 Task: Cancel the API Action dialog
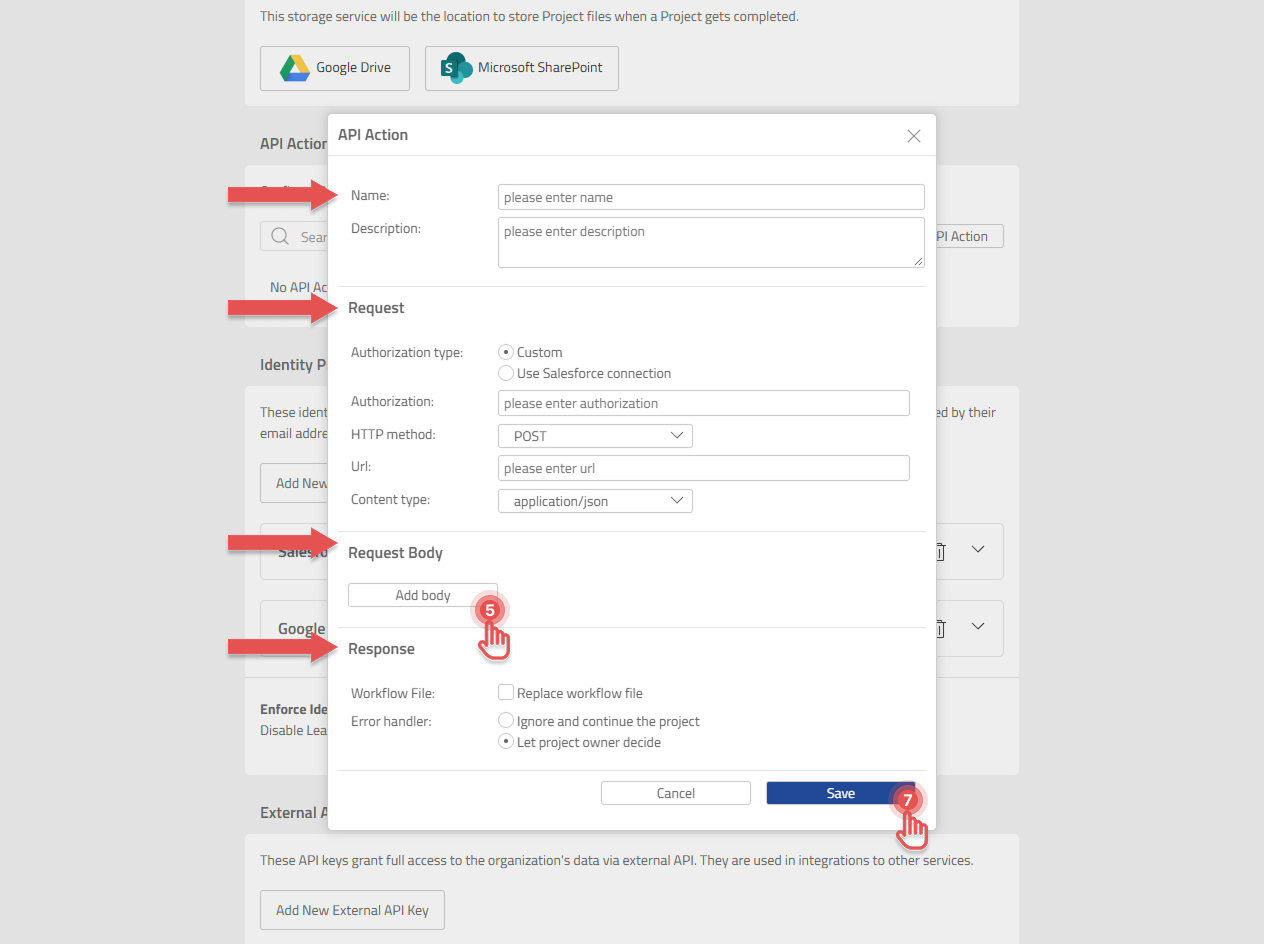coord(676,793)
